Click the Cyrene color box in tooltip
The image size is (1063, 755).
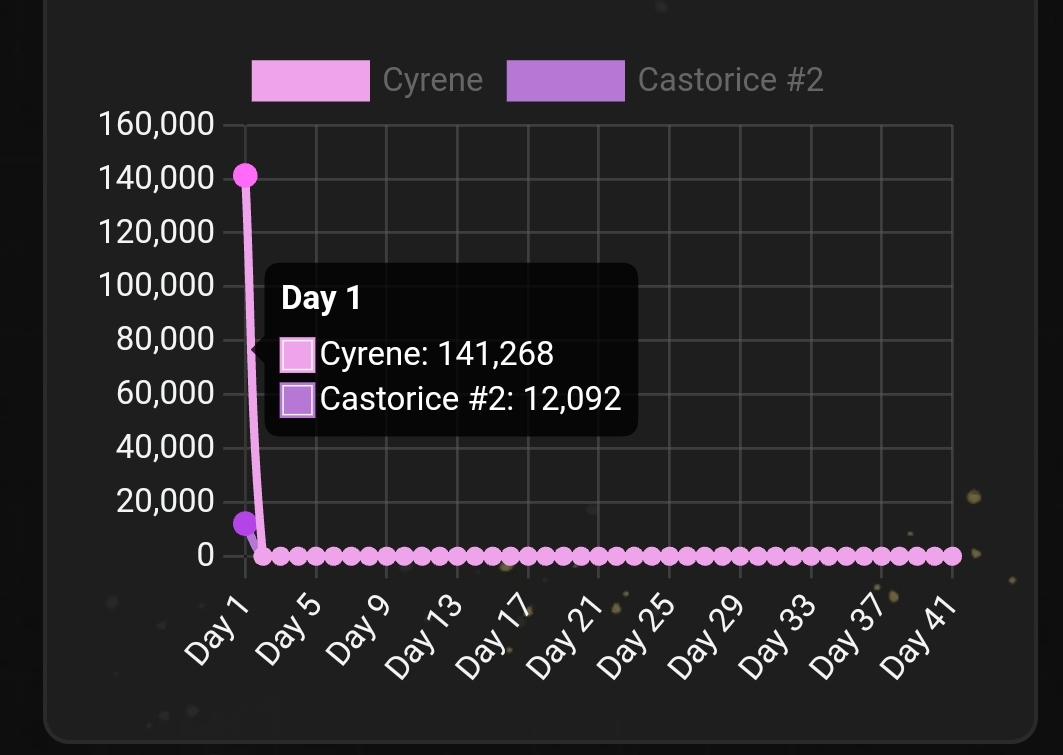pyautogui.click(x=298, y=354)
